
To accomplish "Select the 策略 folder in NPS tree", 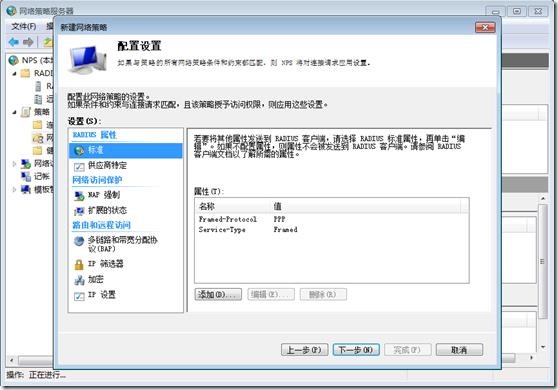I will coord(36,112).
